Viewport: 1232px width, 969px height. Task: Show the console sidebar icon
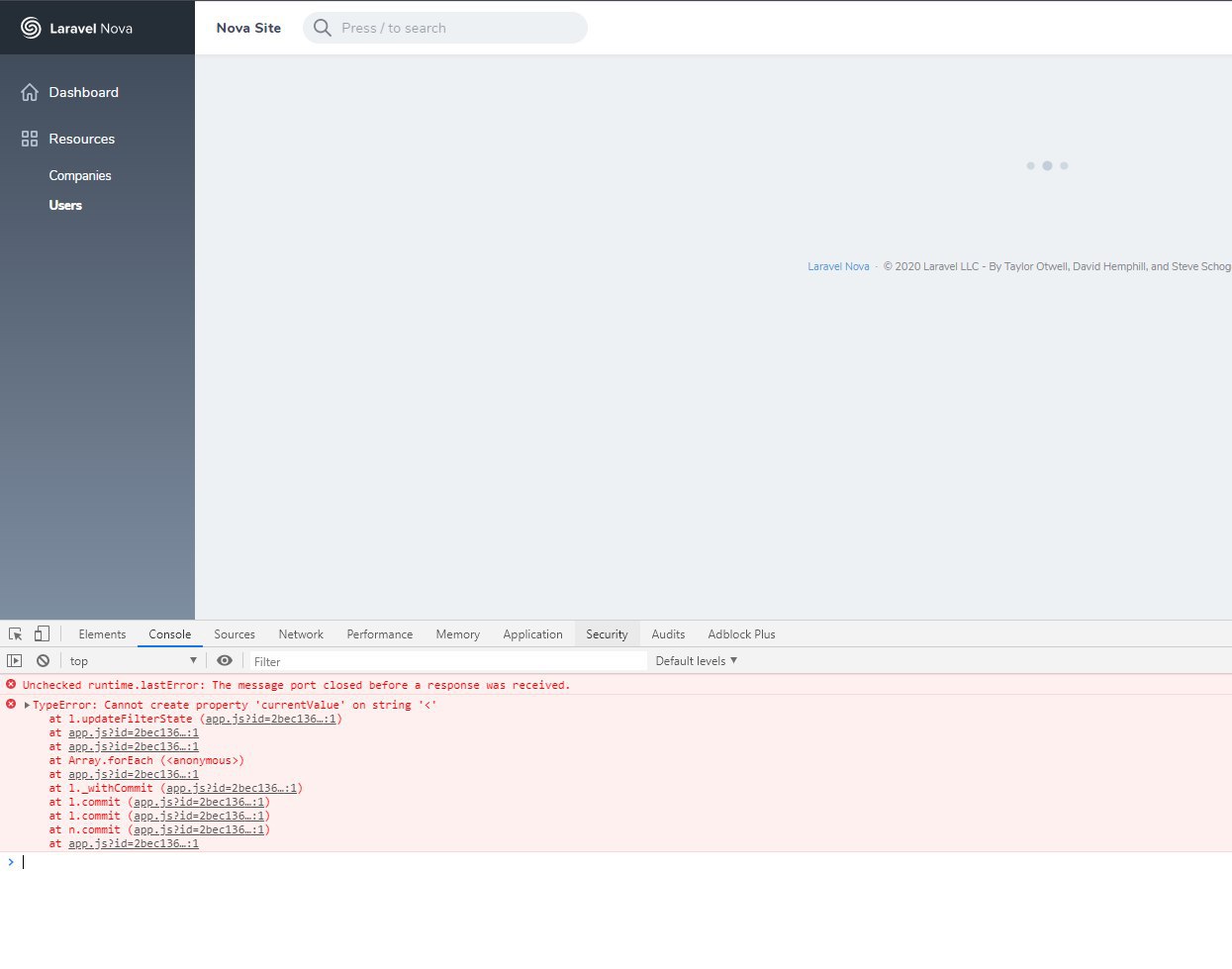(x=14, y=660)
